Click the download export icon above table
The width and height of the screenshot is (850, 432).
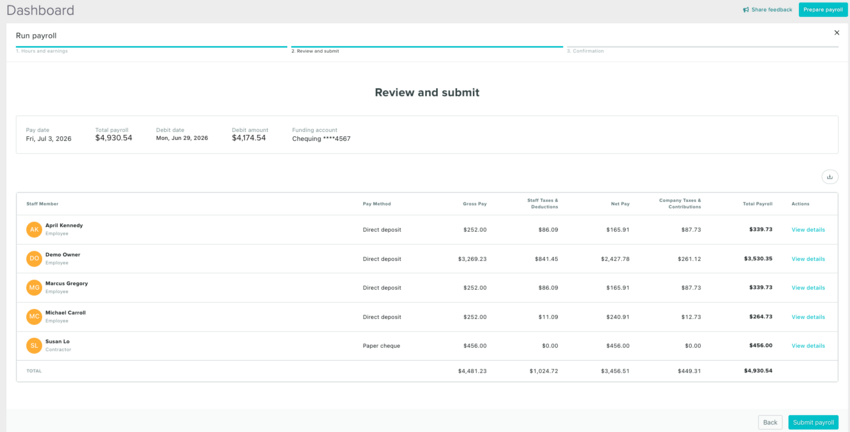(829, 177)
